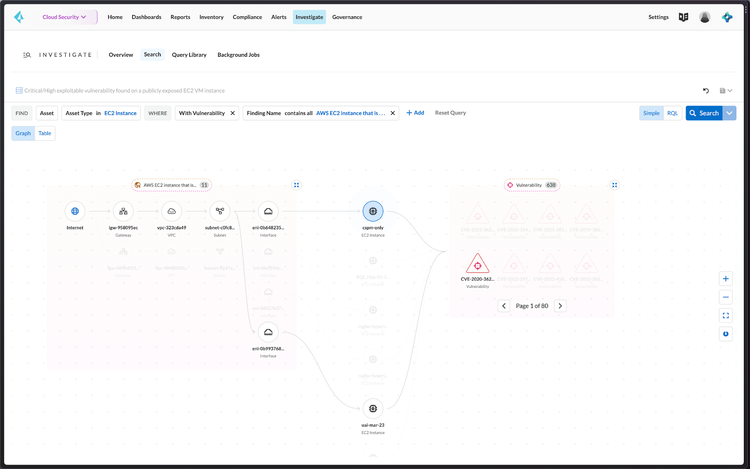750x469 pixels.
Task: Add a new query condition
Action: (415, 113)
